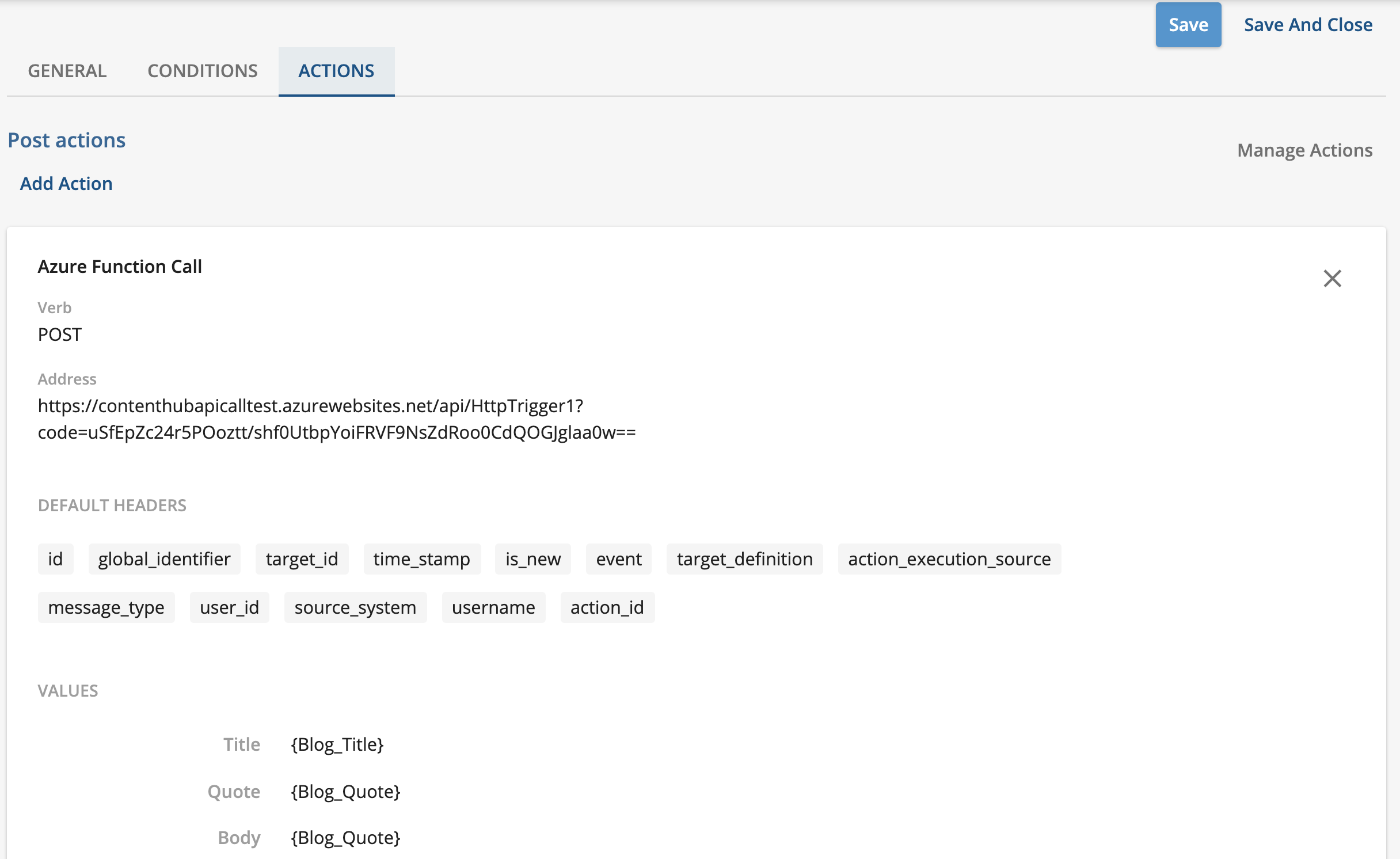
Task: Click the action_execution_source header tag
Action: (950, 559)
